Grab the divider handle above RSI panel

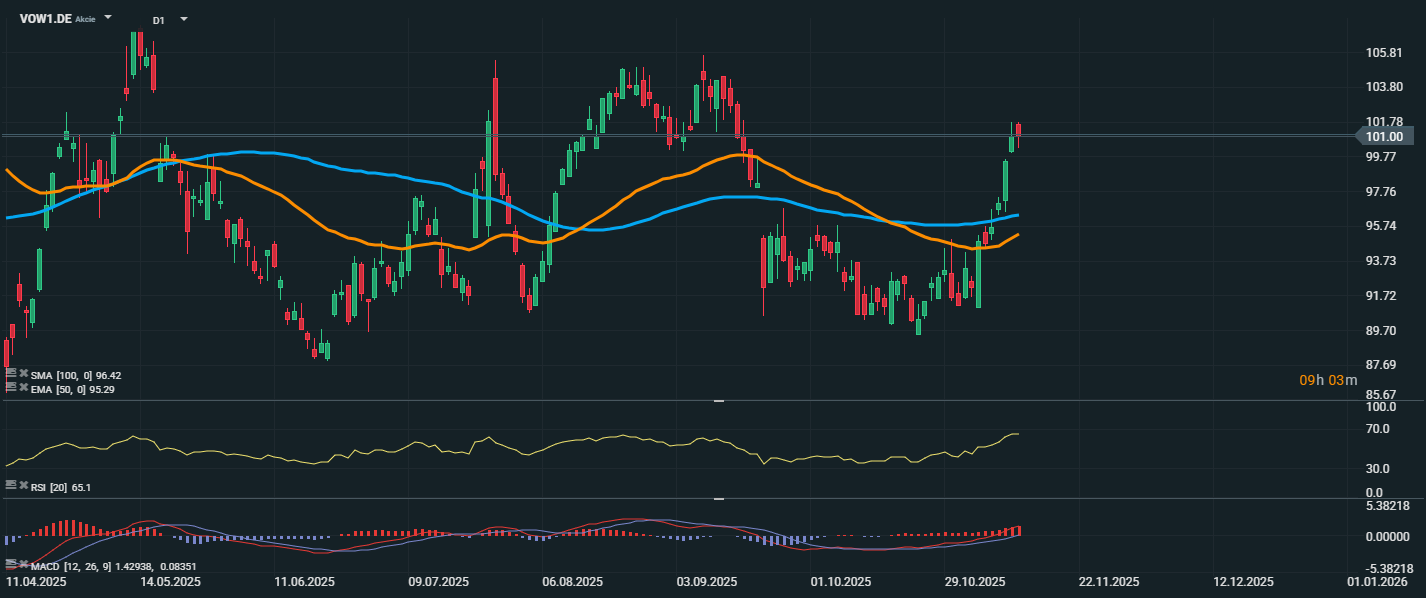coord(717,401)
